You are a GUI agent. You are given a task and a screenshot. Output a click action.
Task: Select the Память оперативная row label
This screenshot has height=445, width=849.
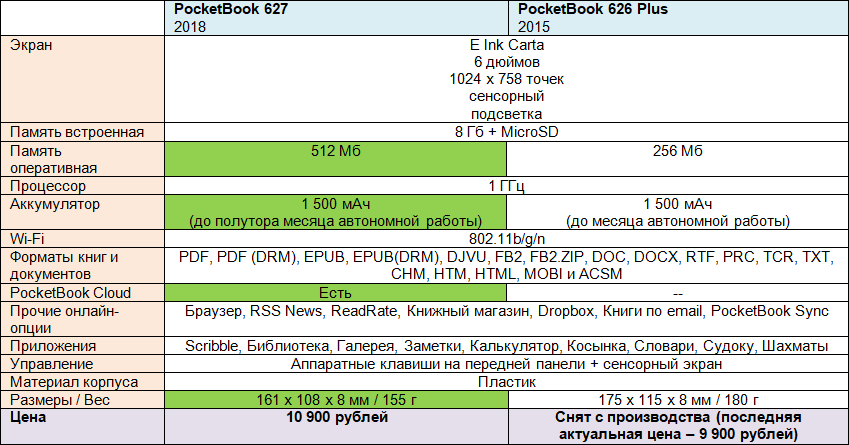point(82,159)
